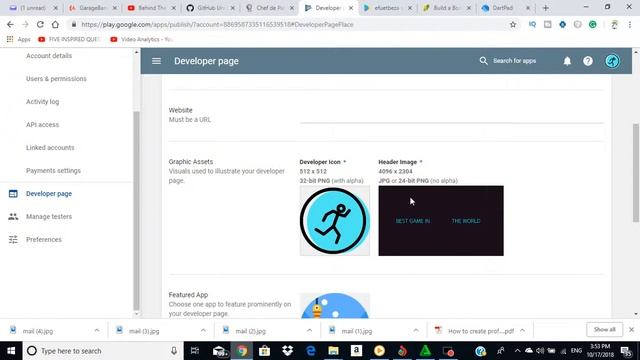640x360 pixels.
Task: Open Activity log
Action: 42,101
